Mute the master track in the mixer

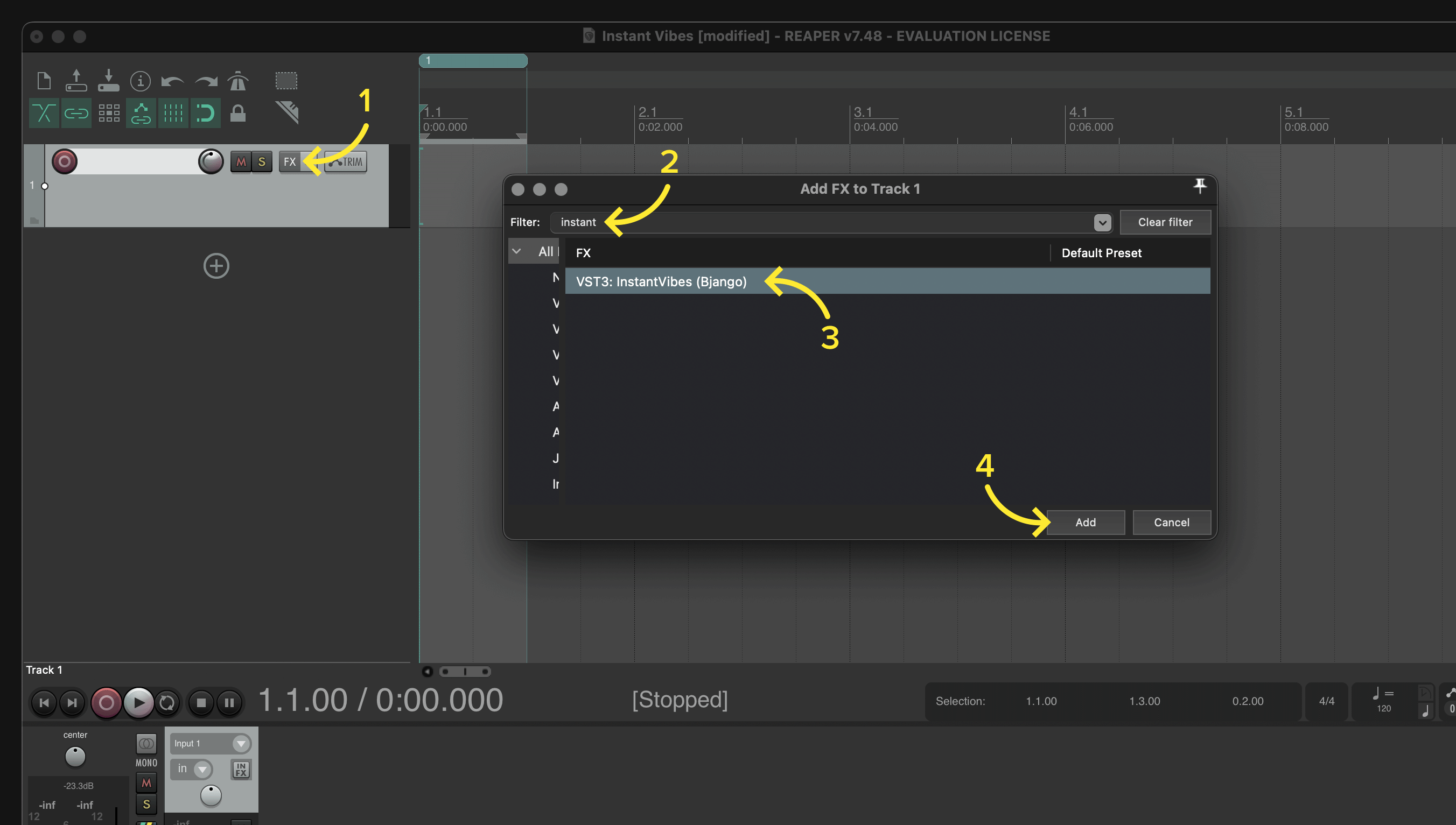[x=146, y=783]
